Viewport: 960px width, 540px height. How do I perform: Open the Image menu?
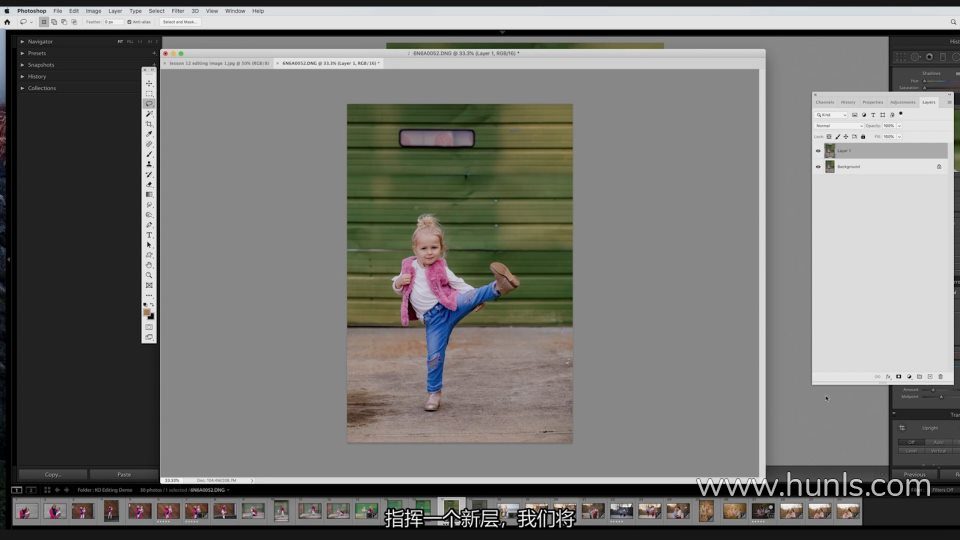tap(93, 11)
